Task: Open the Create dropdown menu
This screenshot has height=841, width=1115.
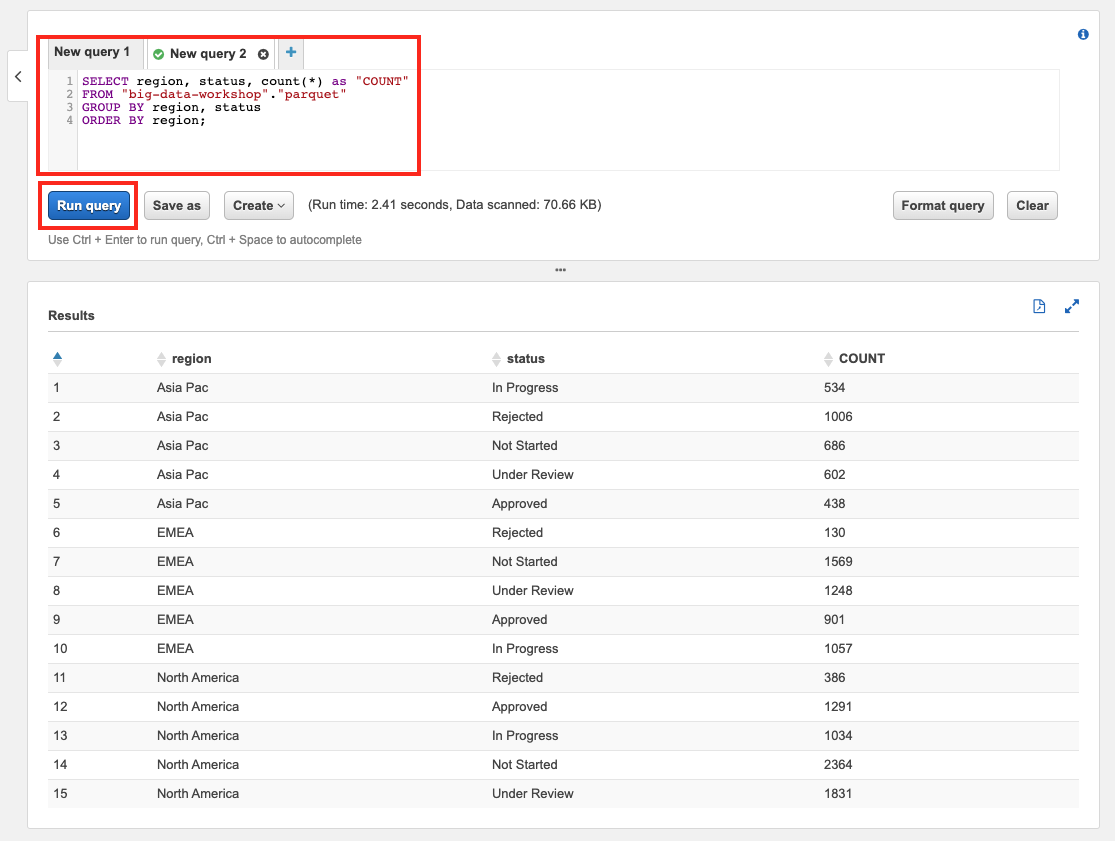Action: pyautogui.click(x=259, y=205)
